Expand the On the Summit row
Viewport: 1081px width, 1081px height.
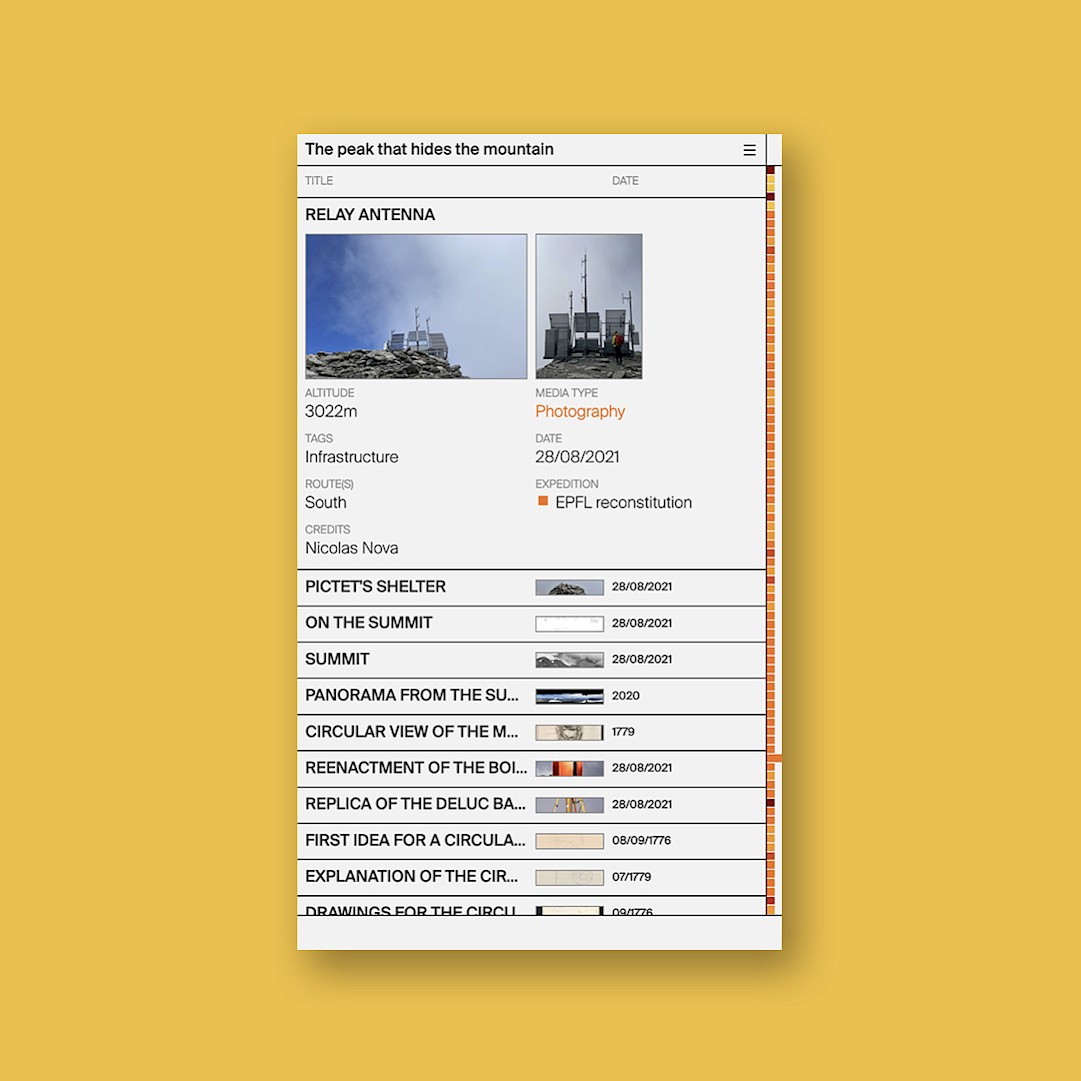[369, 623]
